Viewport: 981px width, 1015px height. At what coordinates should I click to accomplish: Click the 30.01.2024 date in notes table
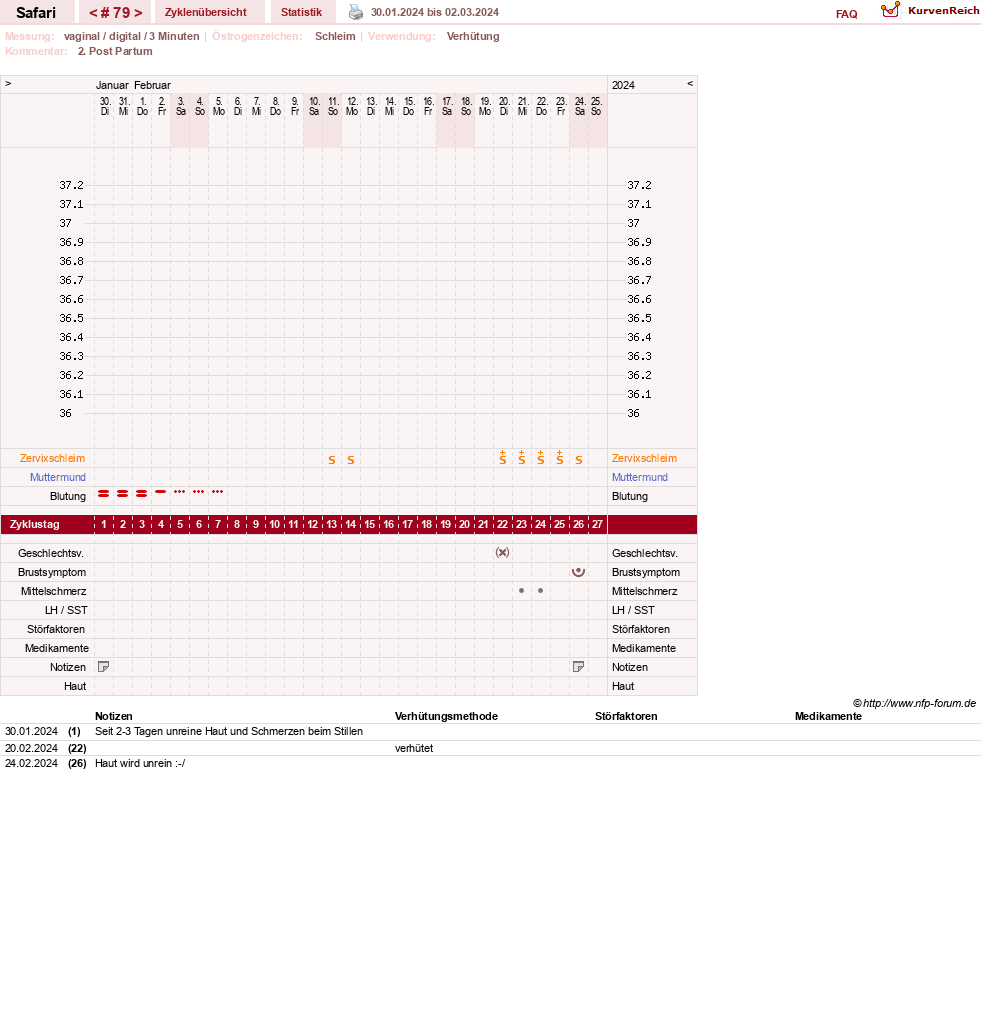click(x=31, y=731)
